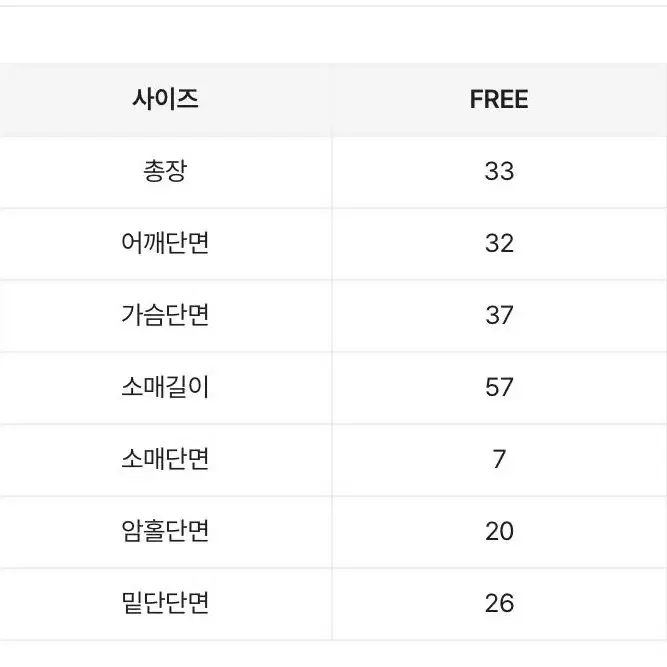Click the 밑단단면 value 26

499,603
